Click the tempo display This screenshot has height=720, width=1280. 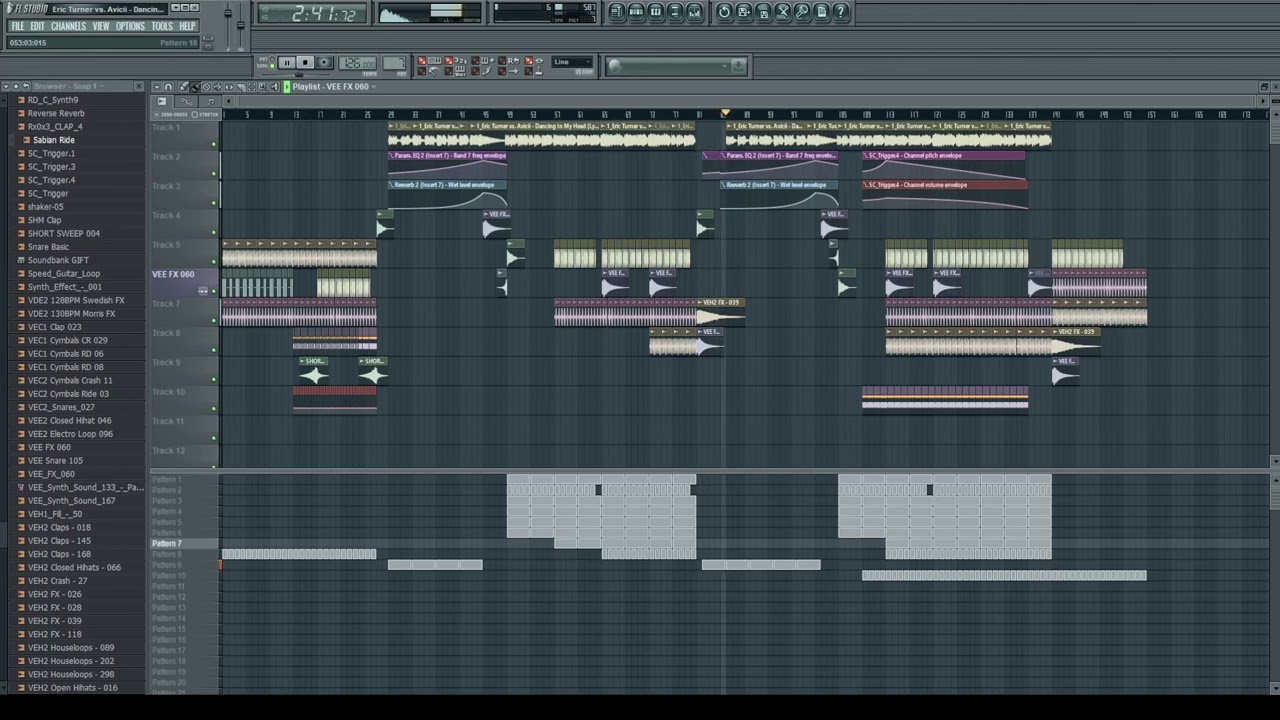pos(357,63)
